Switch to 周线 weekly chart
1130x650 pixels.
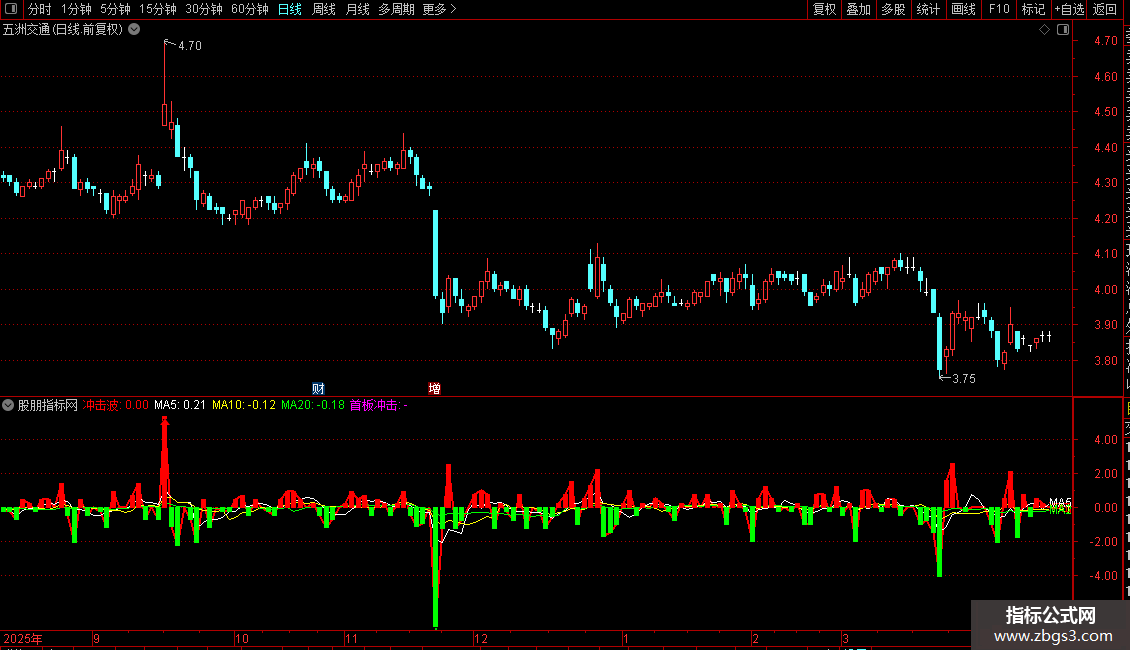[324, 9]
